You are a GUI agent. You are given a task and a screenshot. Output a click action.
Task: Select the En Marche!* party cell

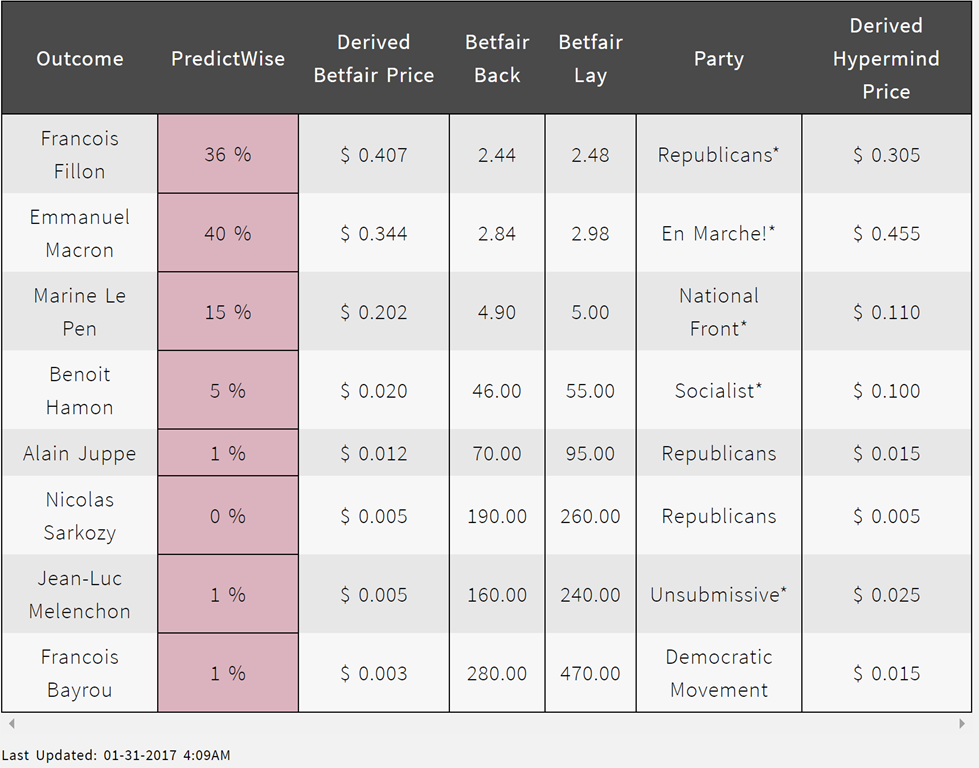click(718, 233)
